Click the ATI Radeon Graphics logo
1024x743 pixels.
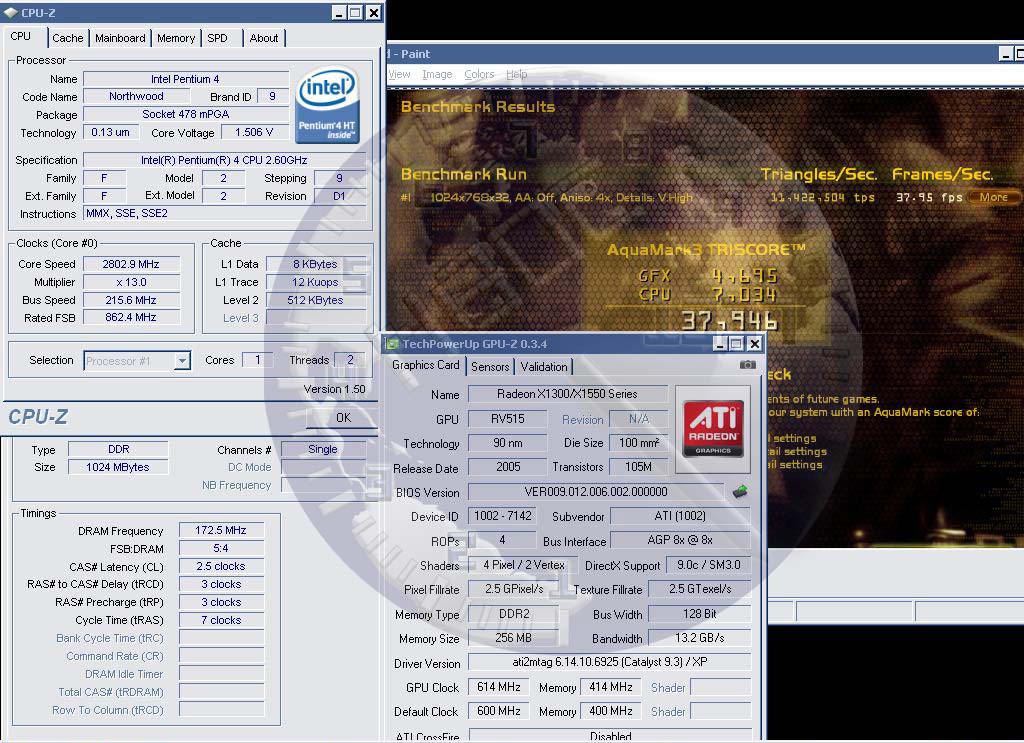(x=713, y=428)
